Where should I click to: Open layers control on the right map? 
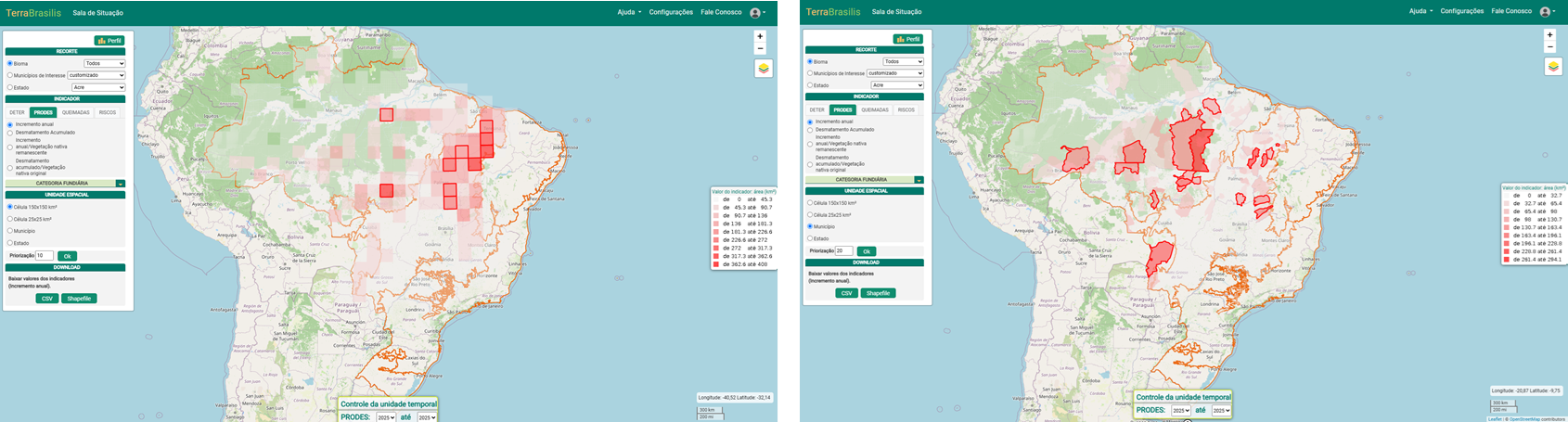pyautogui.click(x=1553, y=67)
